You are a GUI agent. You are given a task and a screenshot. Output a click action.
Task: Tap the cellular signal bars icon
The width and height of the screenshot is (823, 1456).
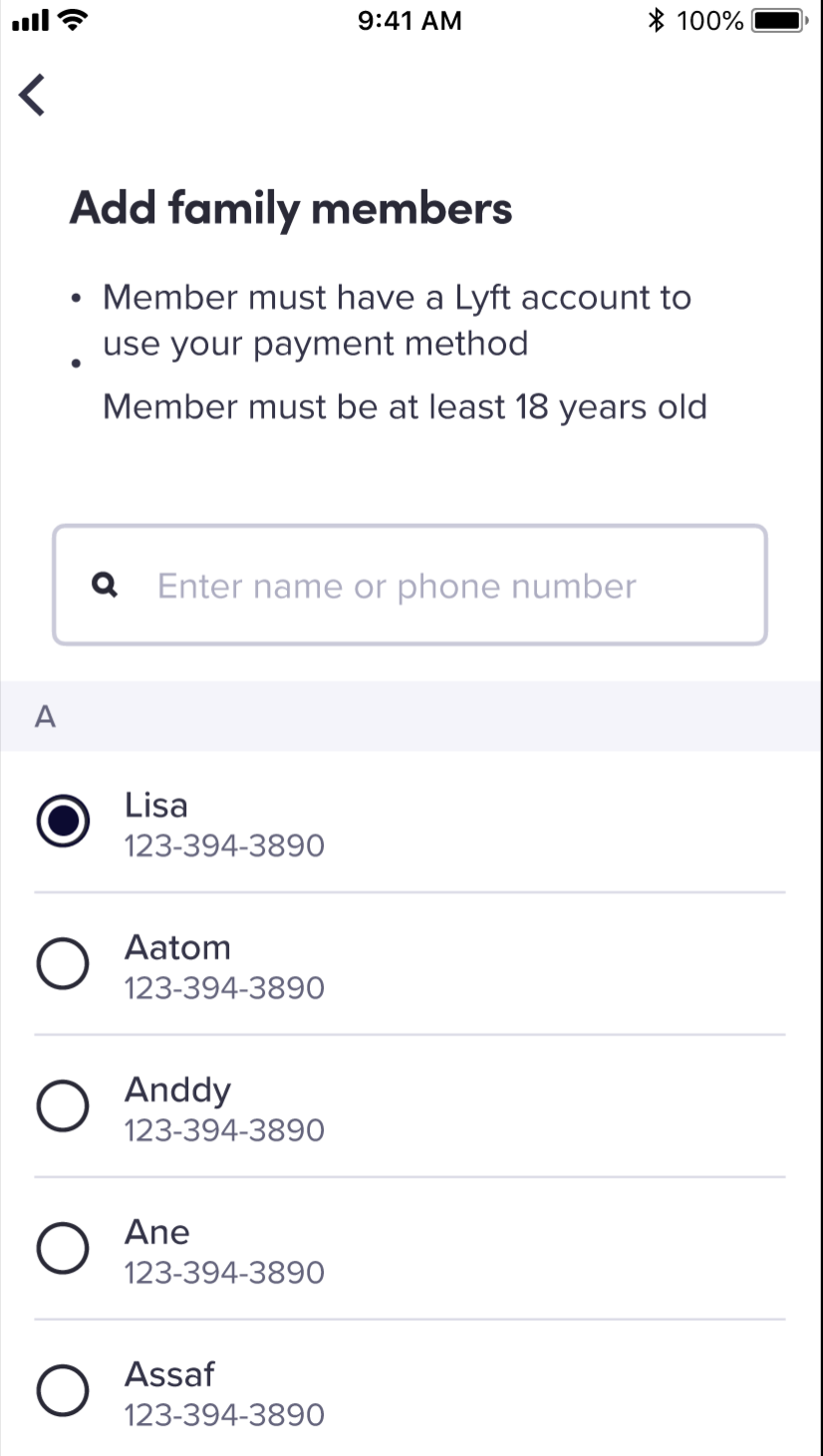pyautogui.click(x=31, y=20)
